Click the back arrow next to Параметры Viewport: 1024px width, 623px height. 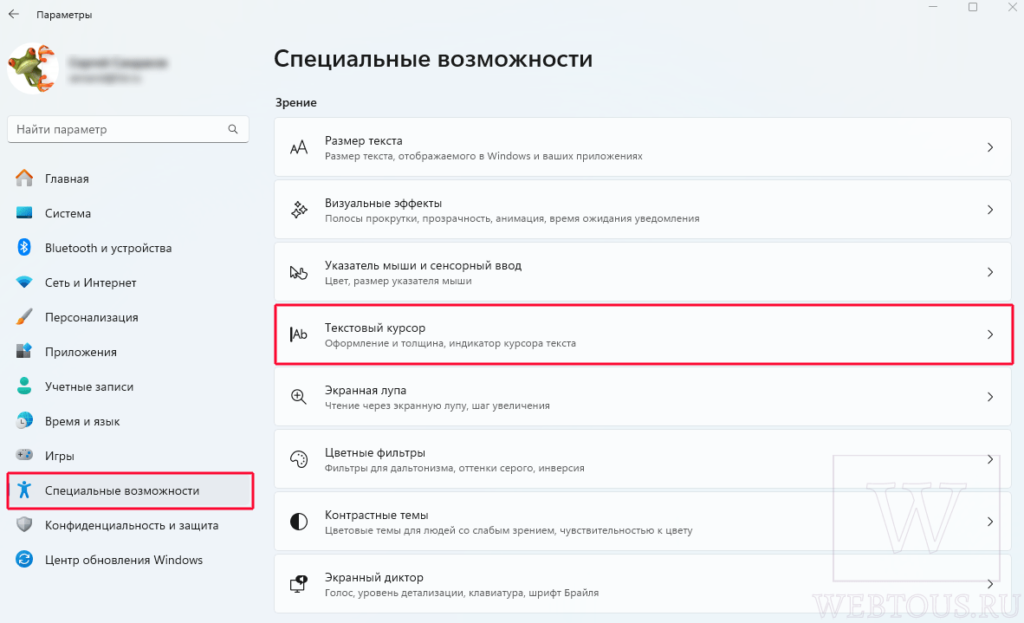(14, 14)
